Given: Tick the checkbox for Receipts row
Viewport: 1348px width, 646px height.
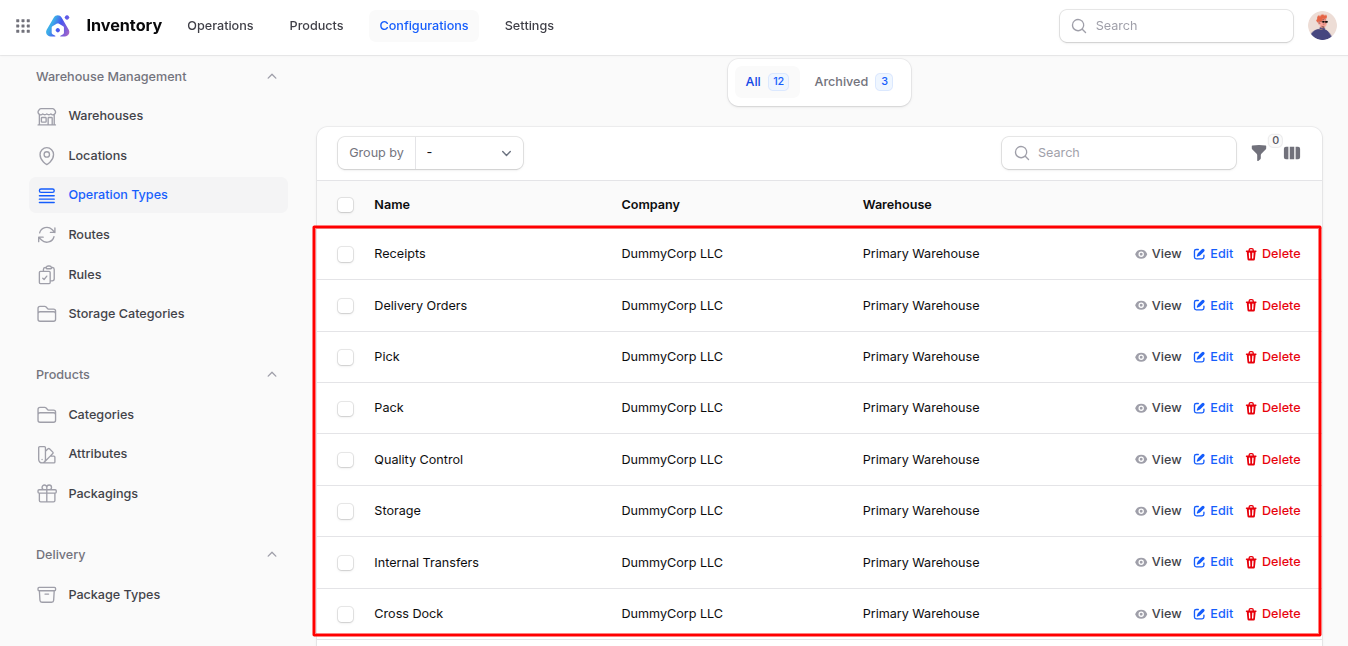Looking at the screenshot, I should pyautogui.click(x=346, y=255).
